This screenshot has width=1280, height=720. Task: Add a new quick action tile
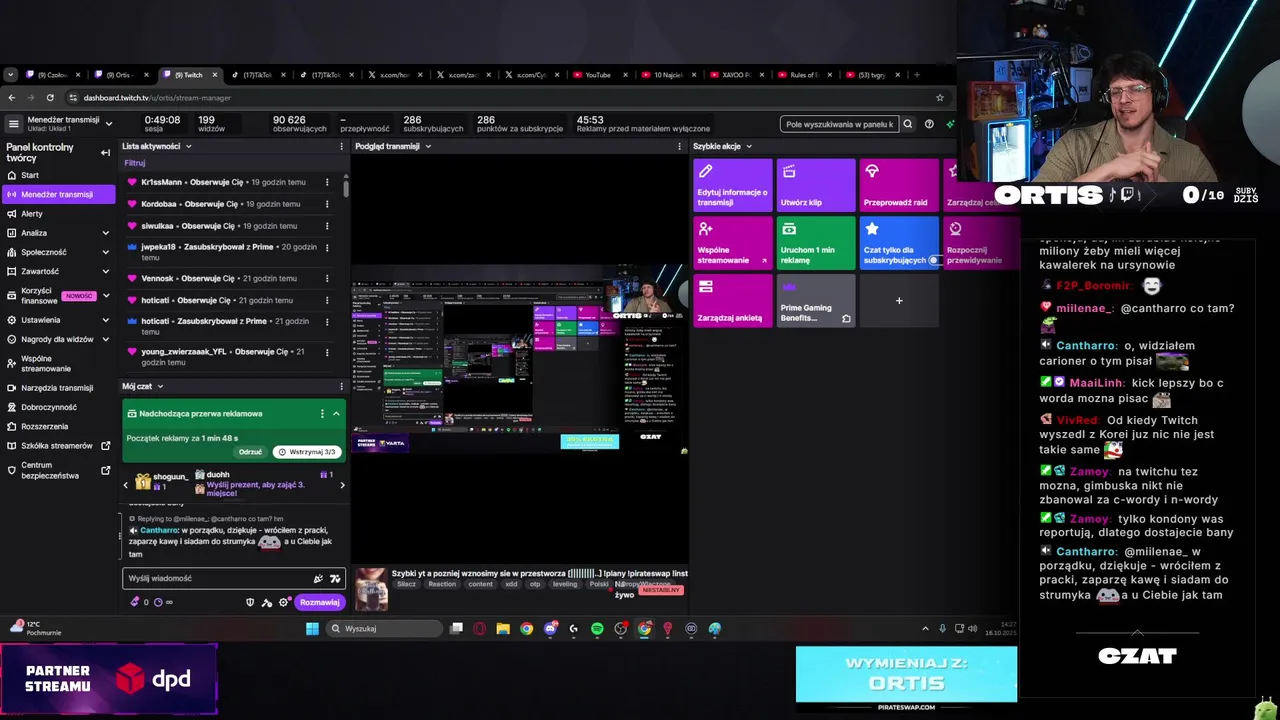(899, 301)
